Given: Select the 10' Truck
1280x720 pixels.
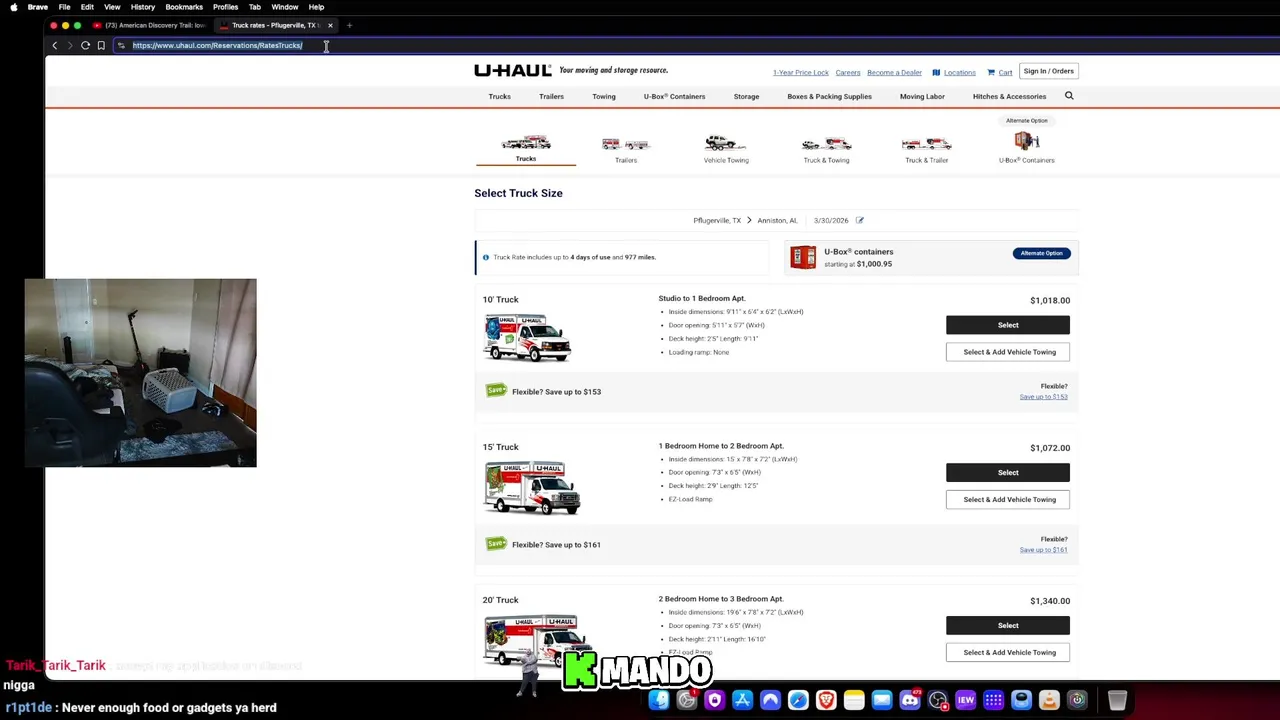Looking at the screenshot, I should click(1008, 325).
